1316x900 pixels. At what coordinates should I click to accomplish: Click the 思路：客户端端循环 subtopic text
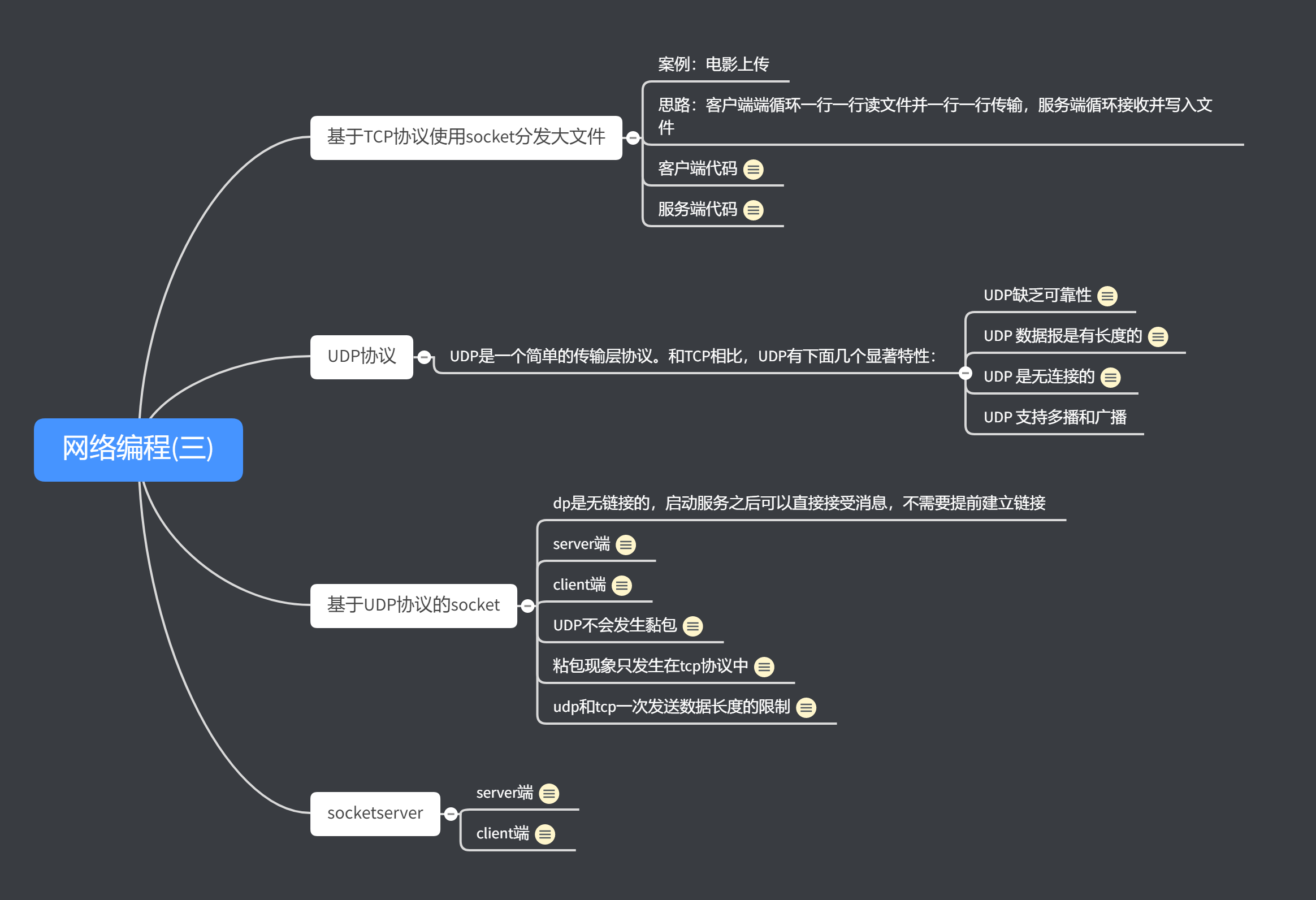click(x=934, y=115)
